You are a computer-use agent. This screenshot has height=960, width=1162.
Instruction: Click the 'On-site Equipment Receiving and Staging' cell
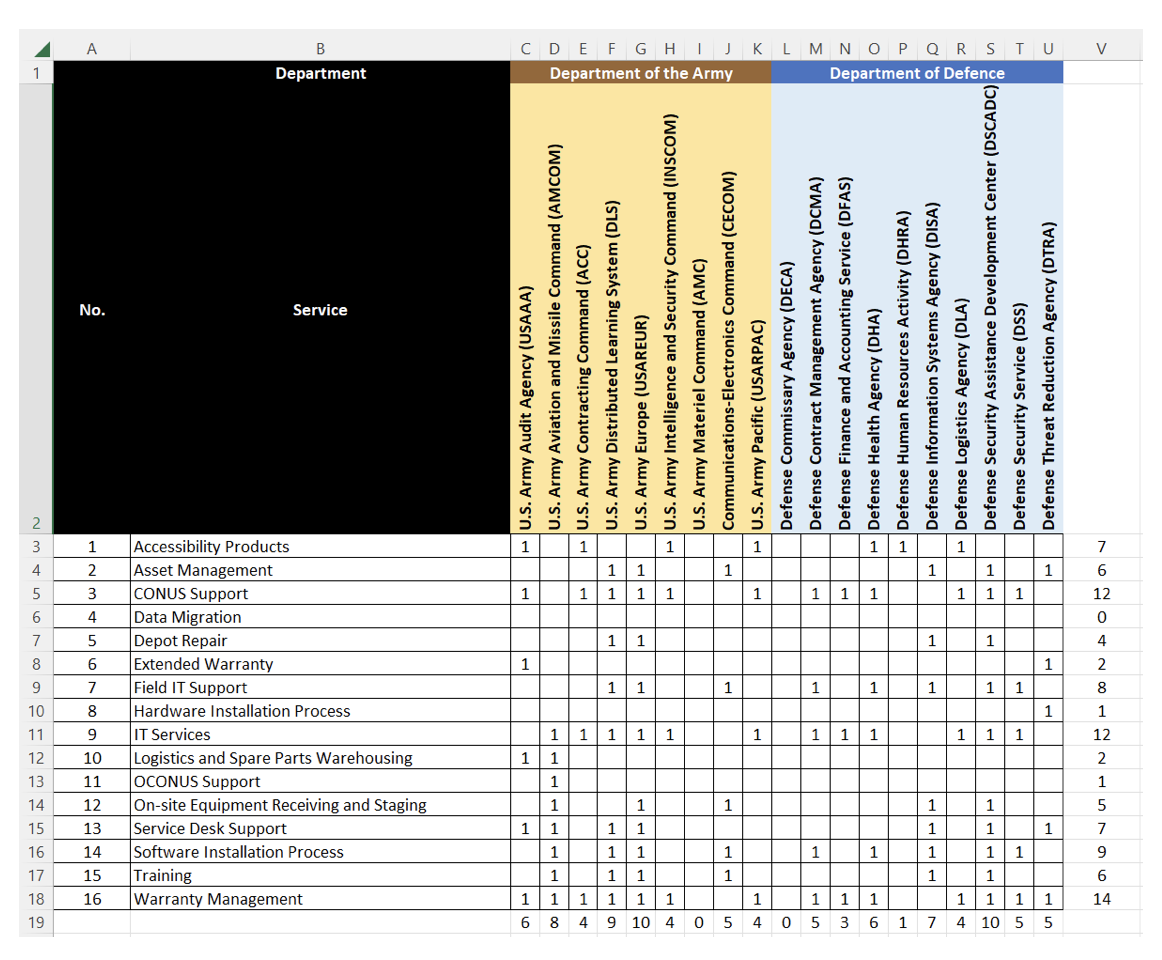(320, 805)
